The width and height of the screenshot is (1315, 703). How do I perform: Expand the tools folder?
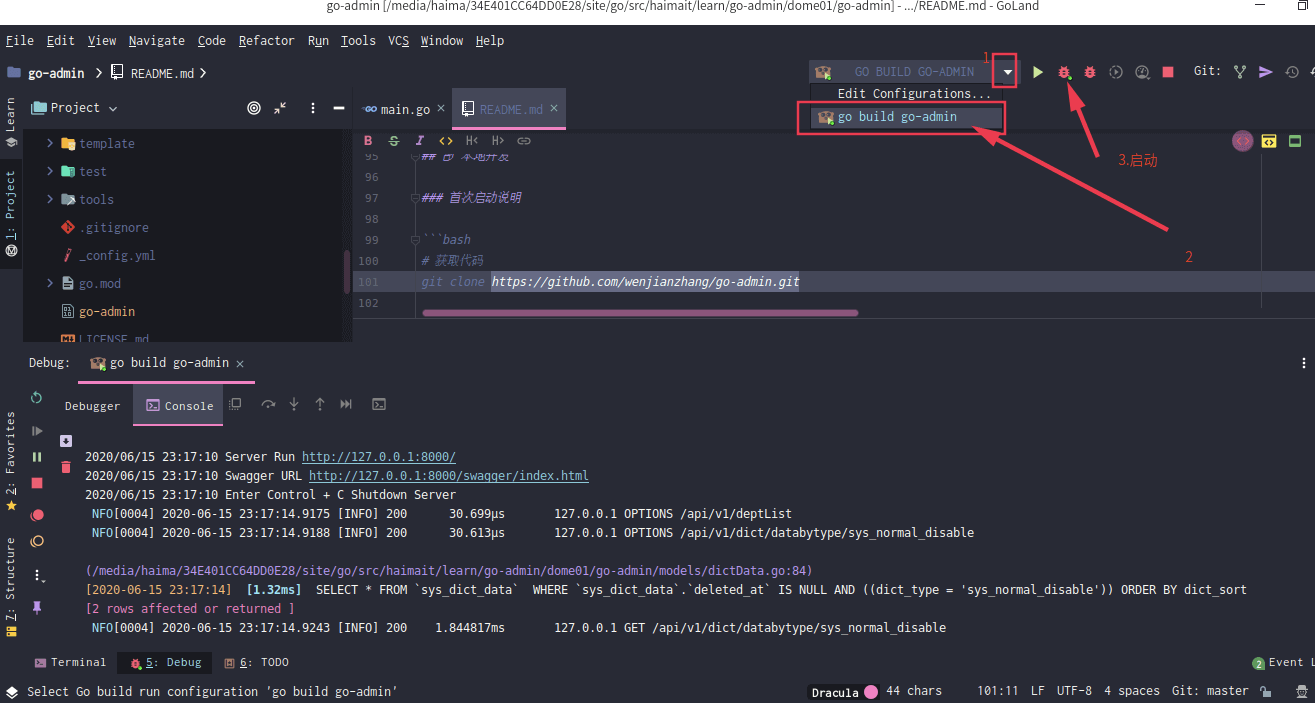tap(50, 199)
